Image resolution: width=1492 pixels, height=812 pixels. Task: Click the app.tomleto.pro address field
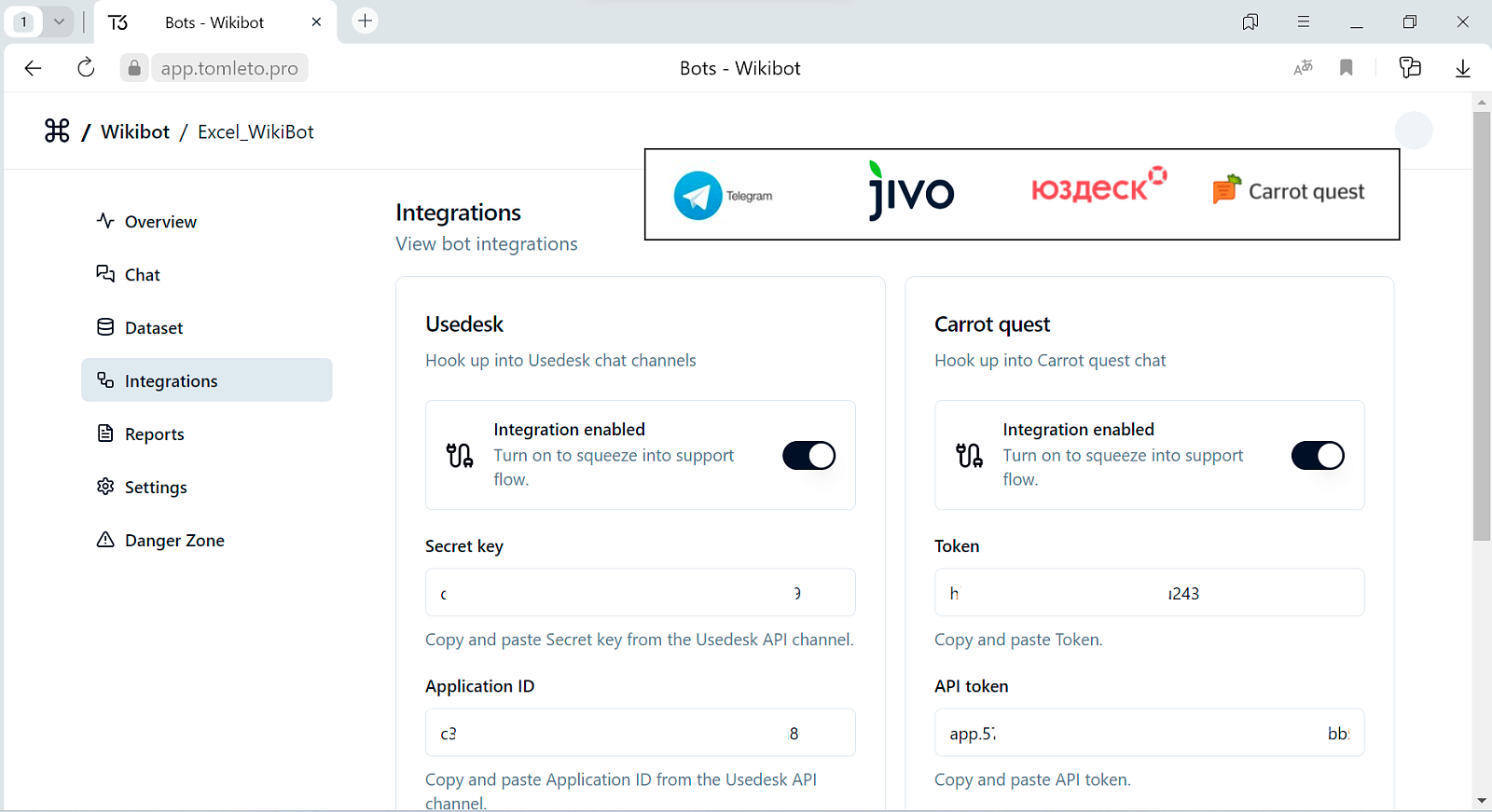tap(229, 68)
